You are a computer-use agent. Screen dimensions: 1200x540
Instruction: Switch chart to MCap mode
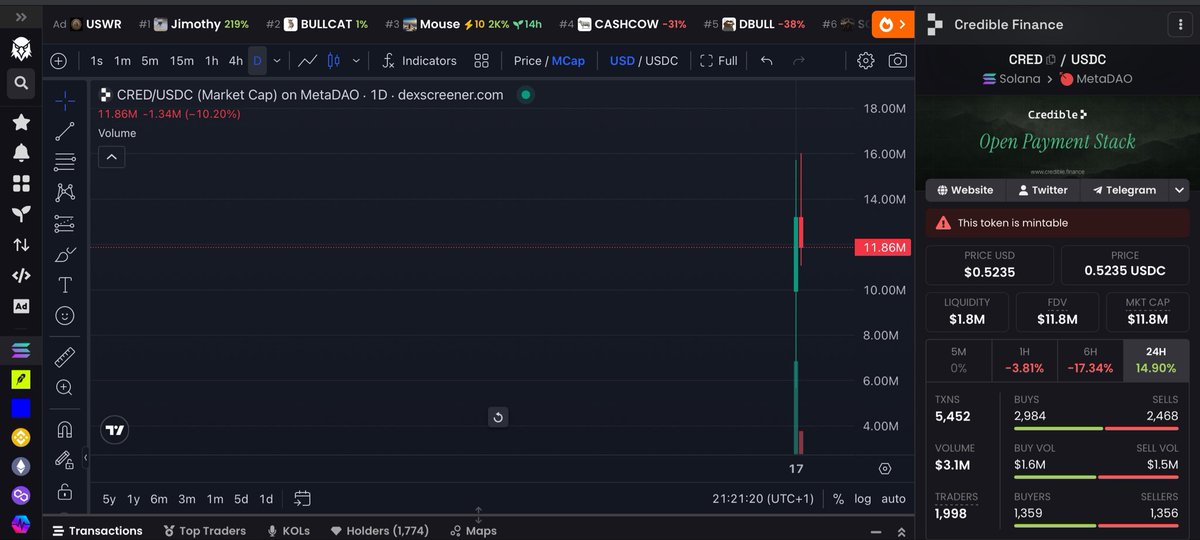coord(568,61)
